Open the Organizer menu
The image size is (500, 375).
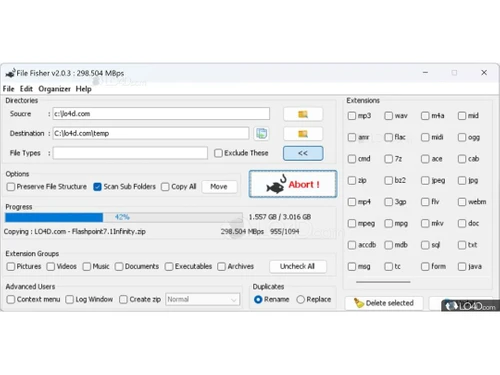point(54,89)
